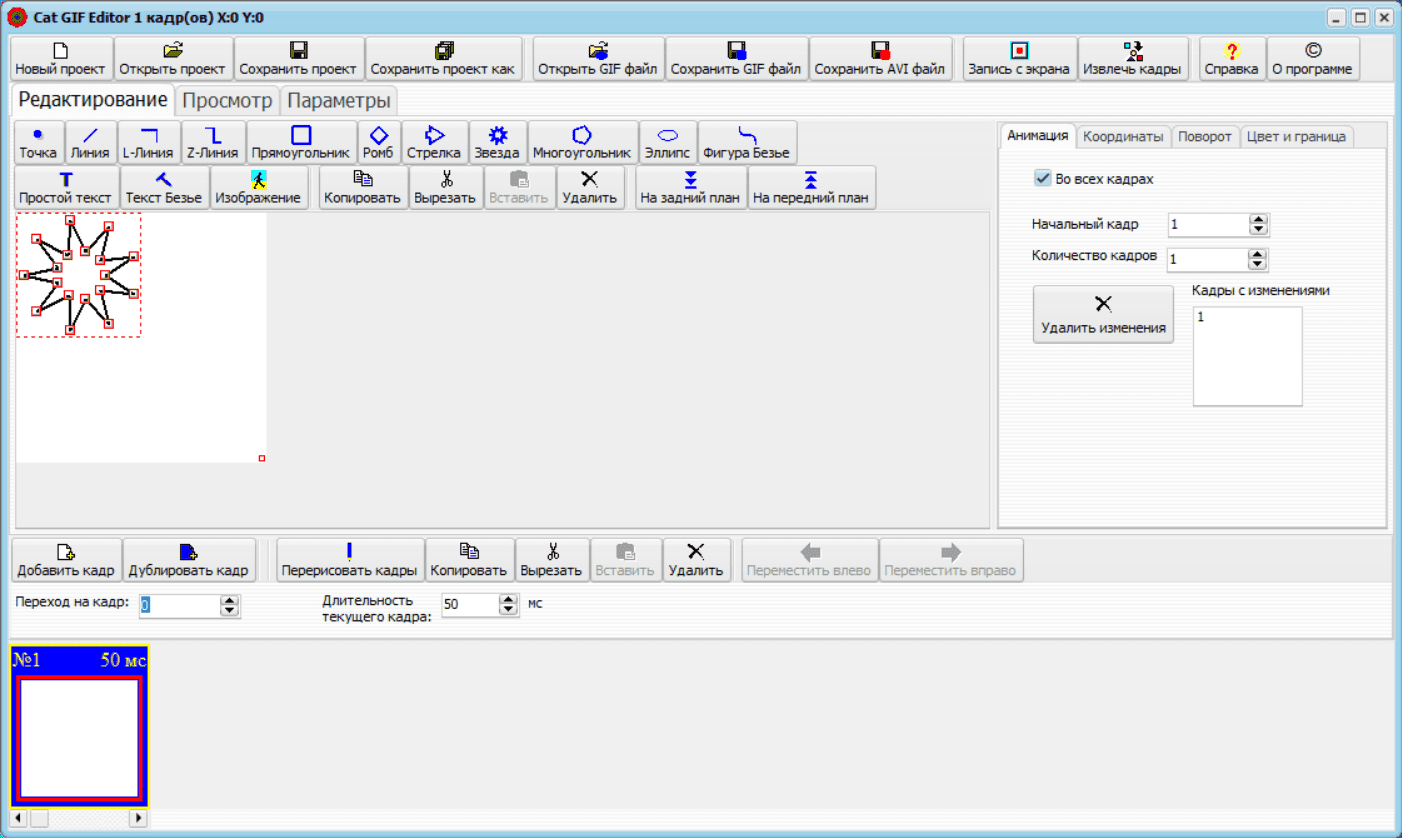The width and height of the screenshot is (1402, 838).
Task: Click Сохранить GIF файл toolbar button
Action: tap(736, 59)
